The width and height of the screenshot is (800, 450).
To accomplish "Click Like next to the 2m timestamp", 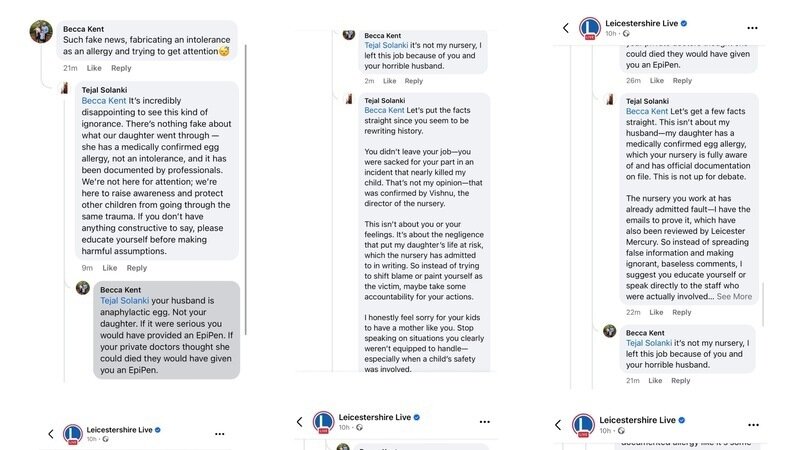I will tap(388, 81).
